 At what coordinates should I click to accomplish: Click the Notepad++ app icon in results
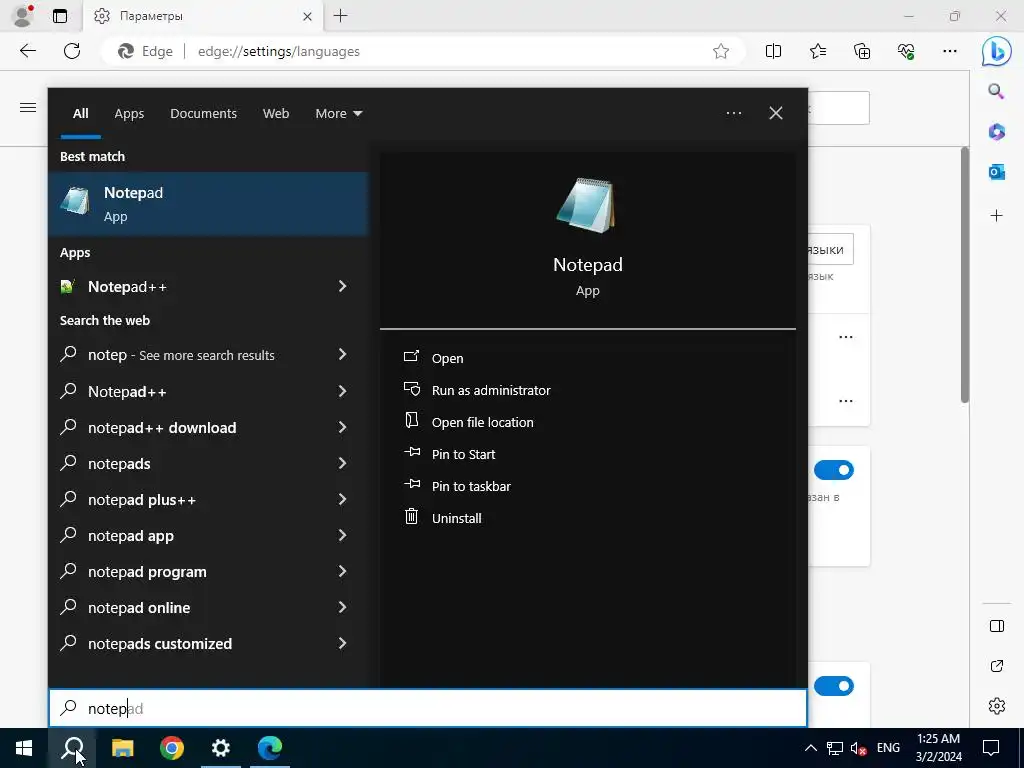68,287
